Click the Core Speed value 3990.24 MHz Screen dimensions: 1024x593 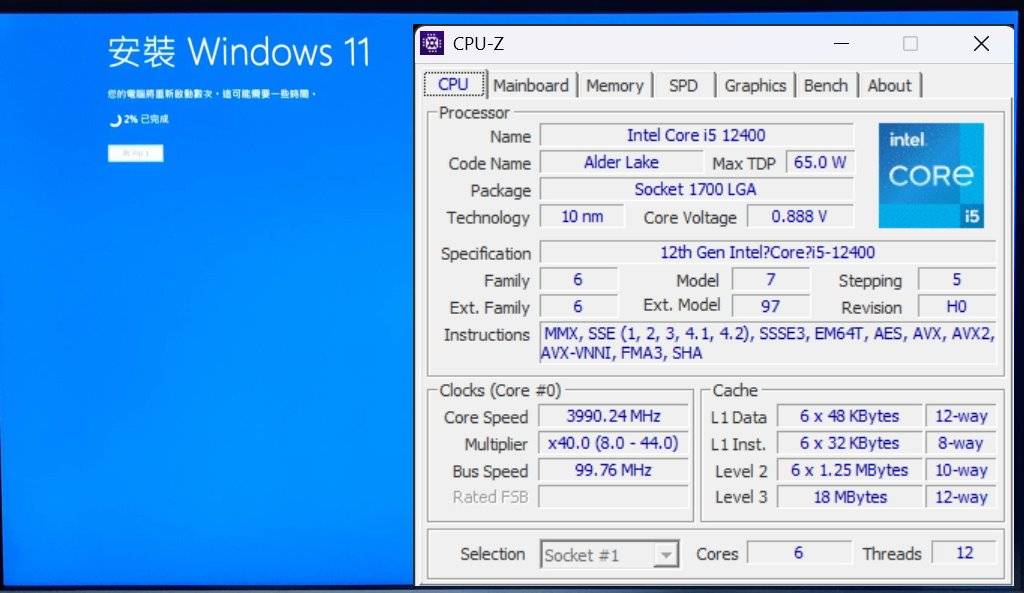click(613, 416)
